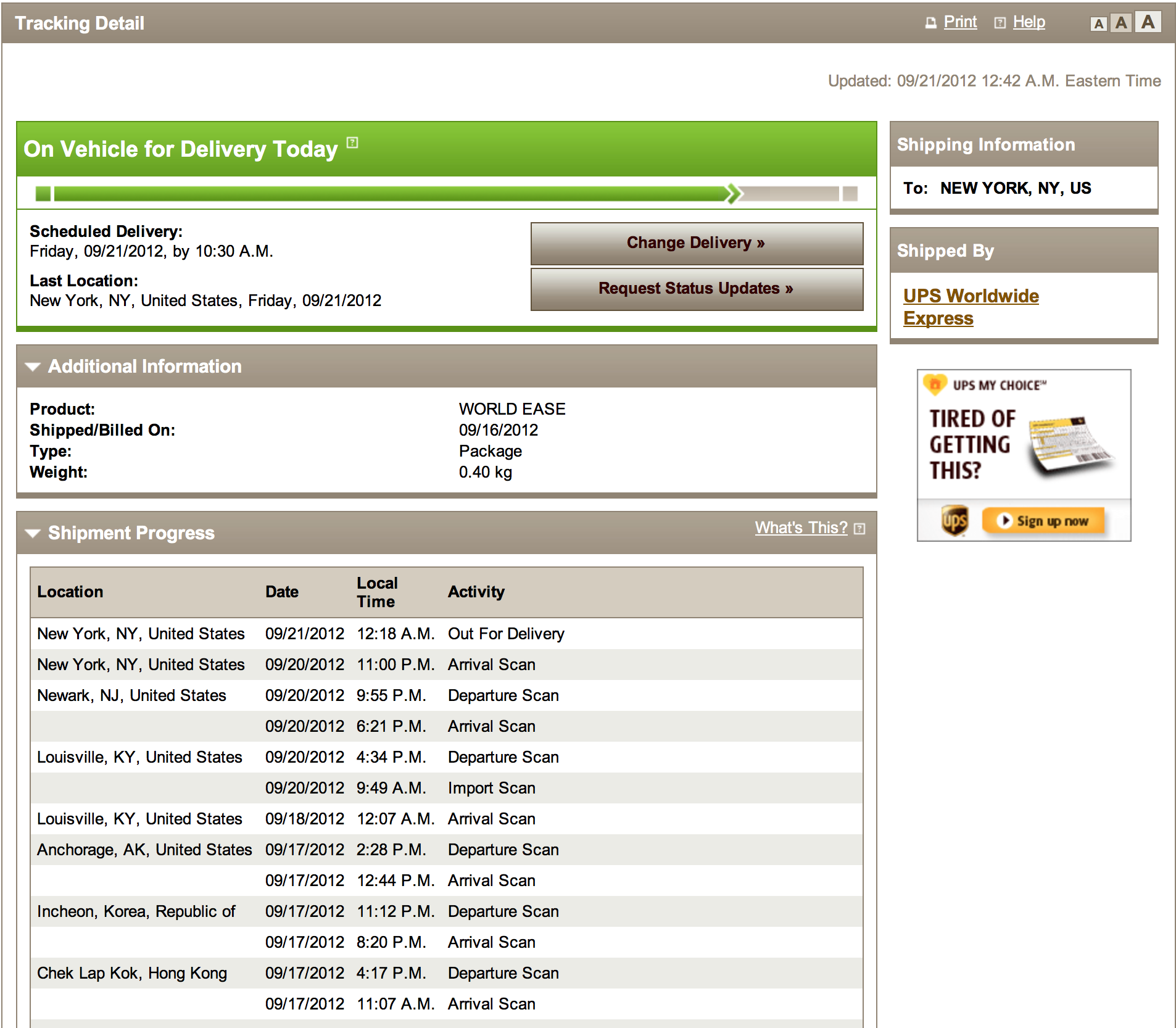This screenshot has height=1028, width=1176.
Task: Click the green start marker of progress bar
Action: (x=43, y=194)
